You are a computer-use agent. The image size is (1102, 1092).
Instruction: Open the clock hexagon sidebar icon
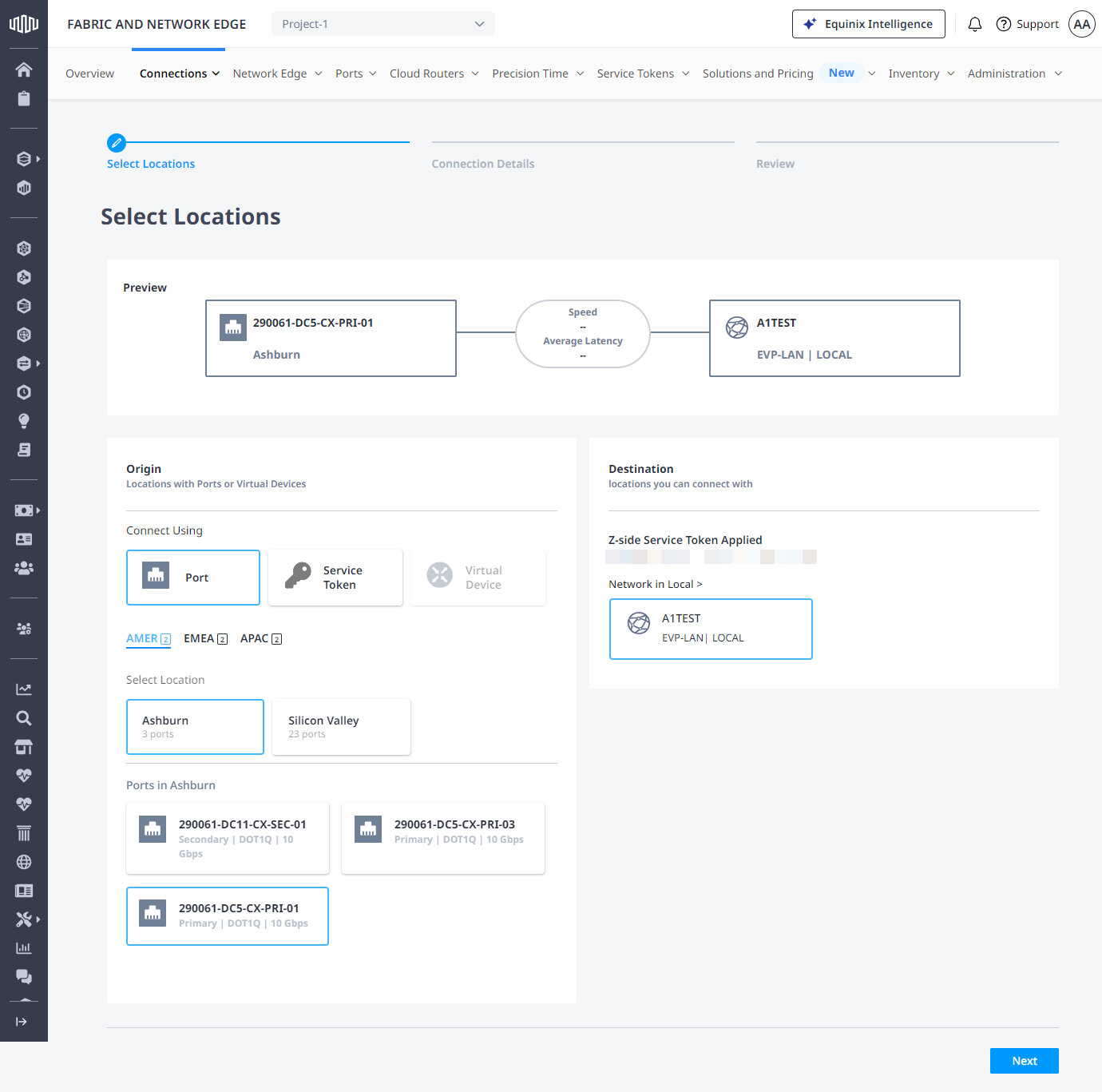(24, 392)
